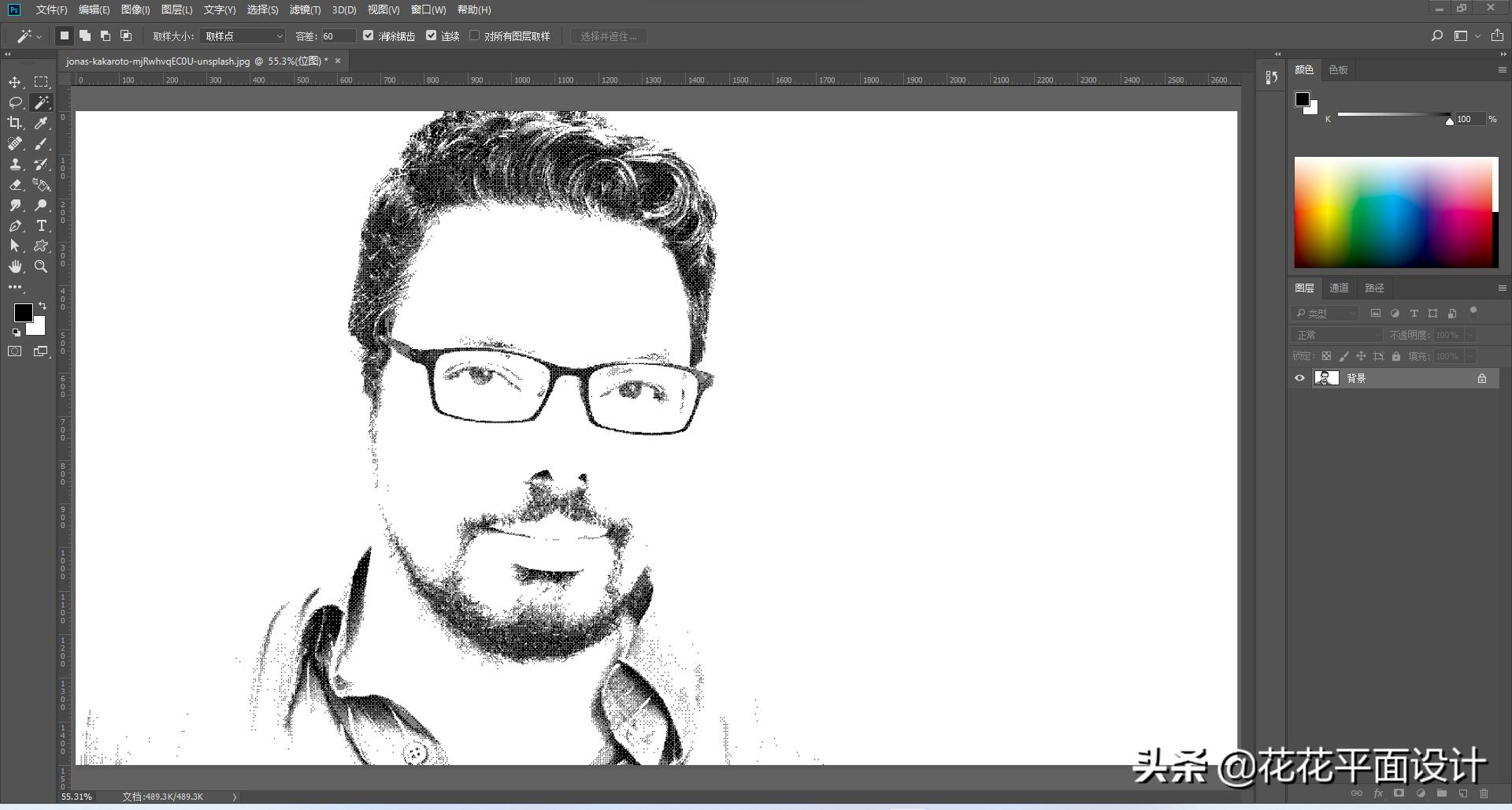The height and width of the screenshot is (810, 1512).
Task: Hide the 背景 layer with eye icon
Action: point(1299,378)
